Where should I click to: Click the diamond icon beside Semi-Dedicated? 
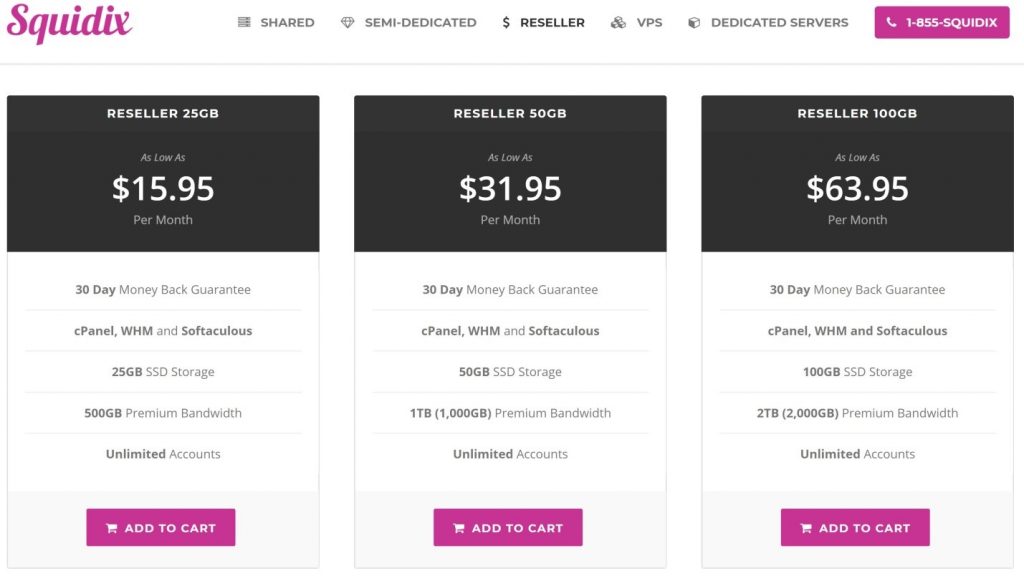click(x=347, y=22)
